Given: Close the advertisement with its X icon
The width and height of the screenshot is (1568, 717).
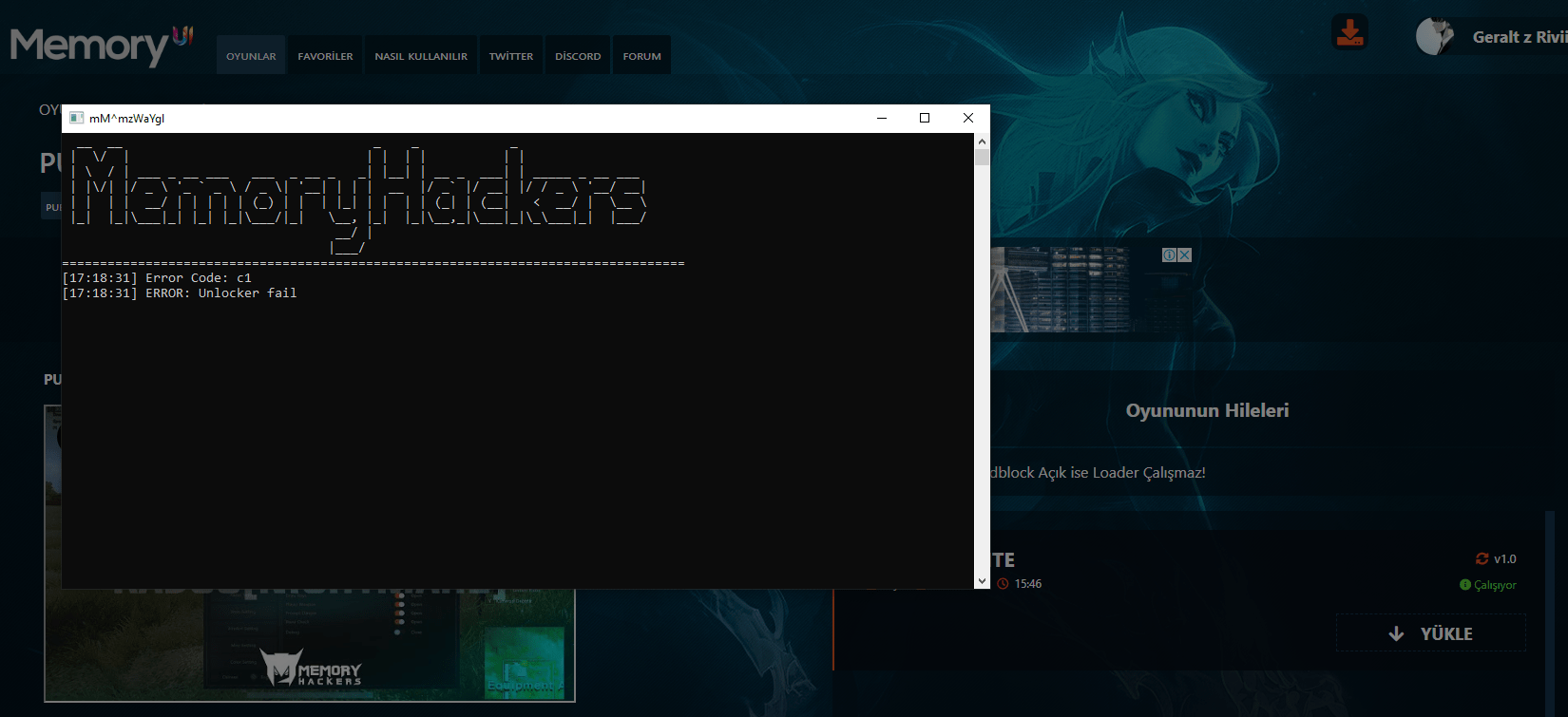Looking at the screenshot, I should [x=1184, y=255].
